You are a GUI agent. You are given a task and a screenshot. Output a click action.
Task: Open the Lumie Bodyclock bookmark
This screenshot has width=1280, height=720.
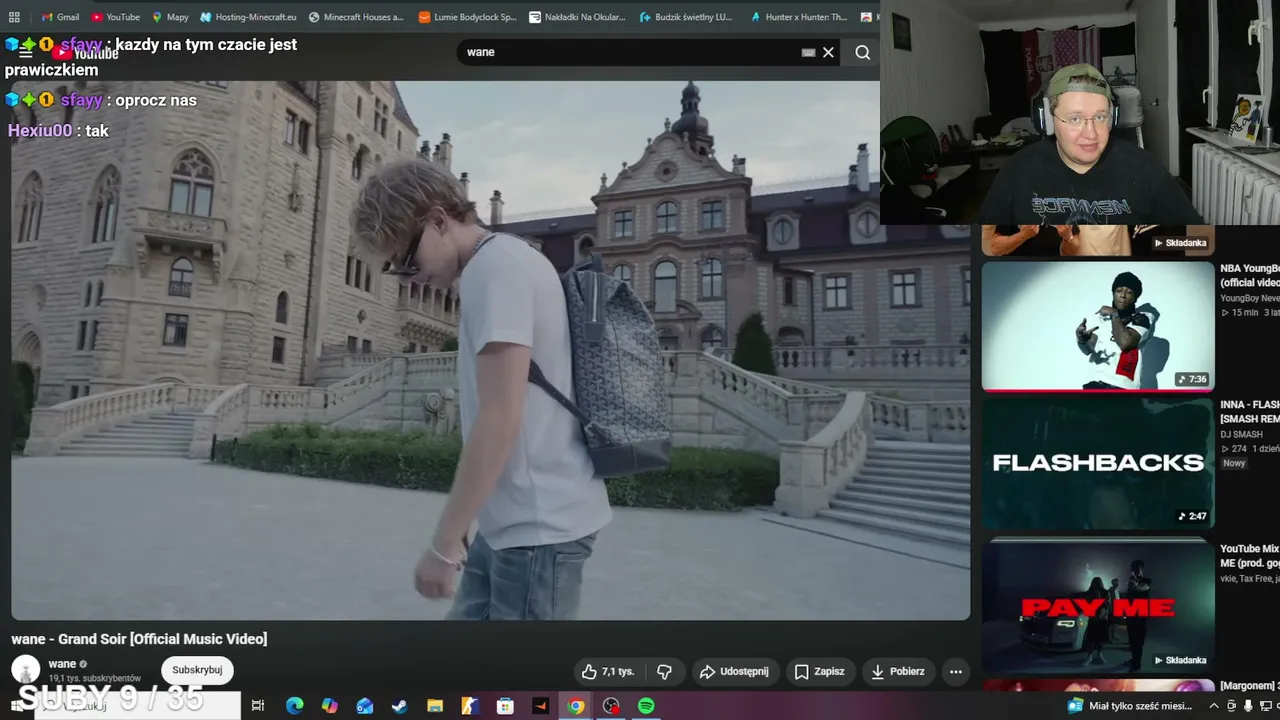pyautogui.click(x=467, y=17)
